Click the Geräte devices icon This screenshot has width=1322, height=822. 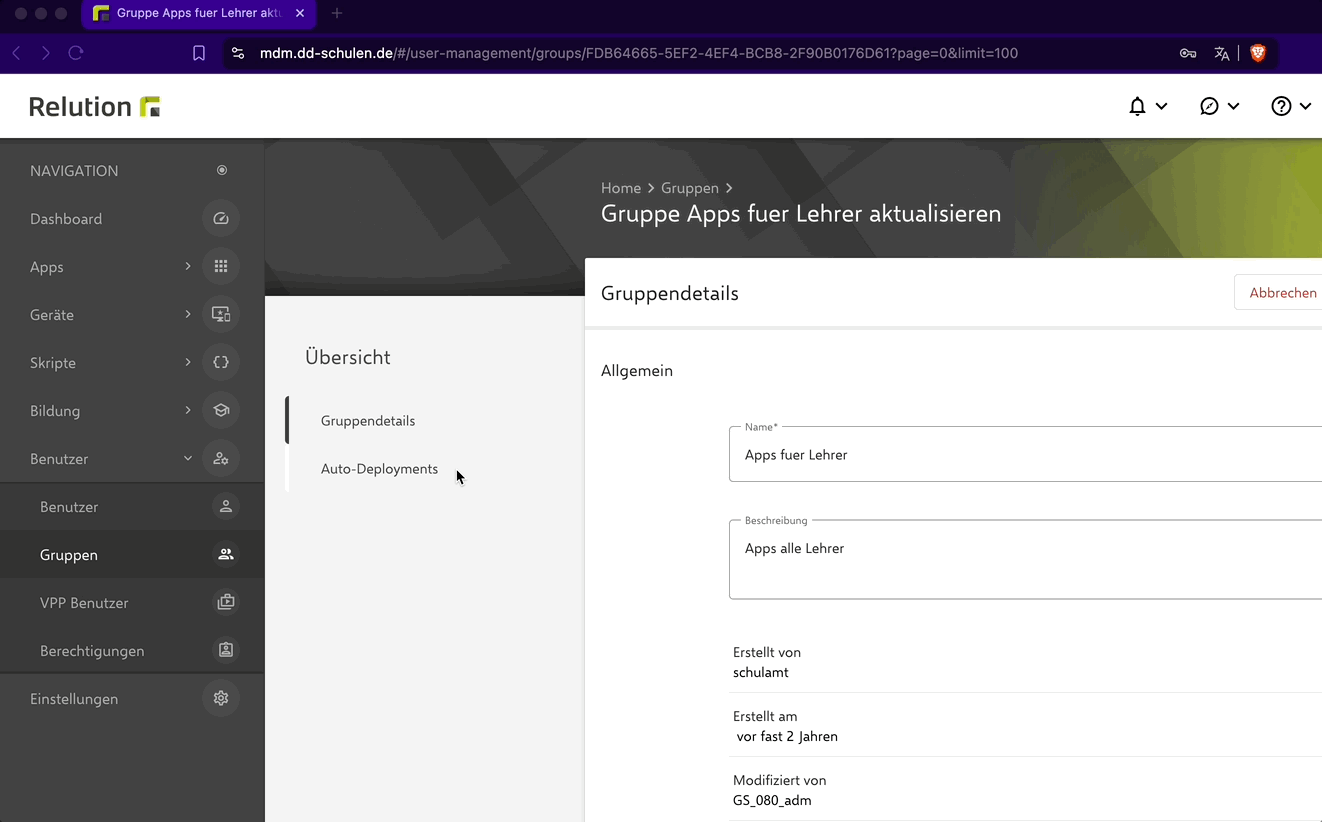pos(221,315)
